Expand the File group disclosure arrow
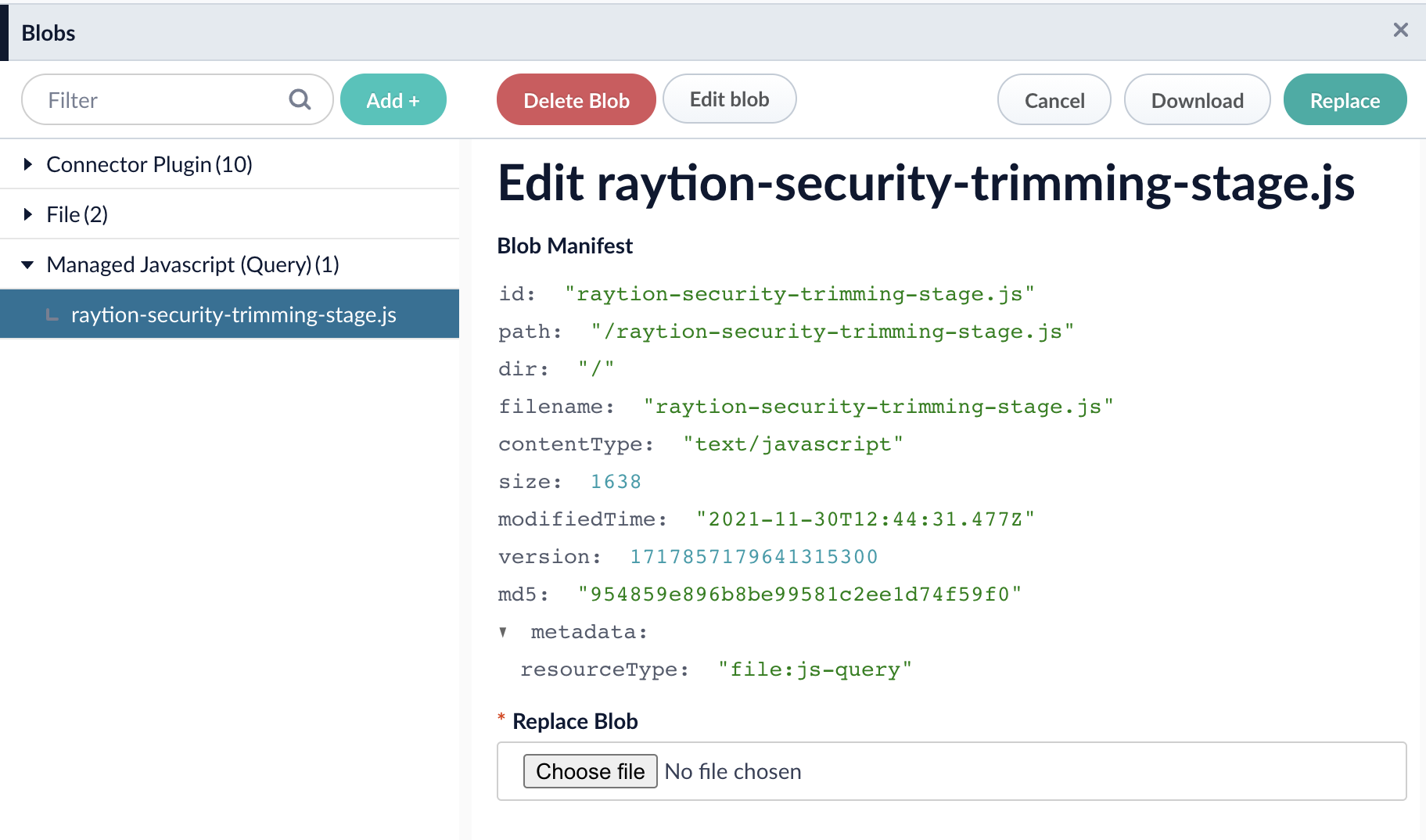This screenshot has height=840, width=1426. pos(28,214)
